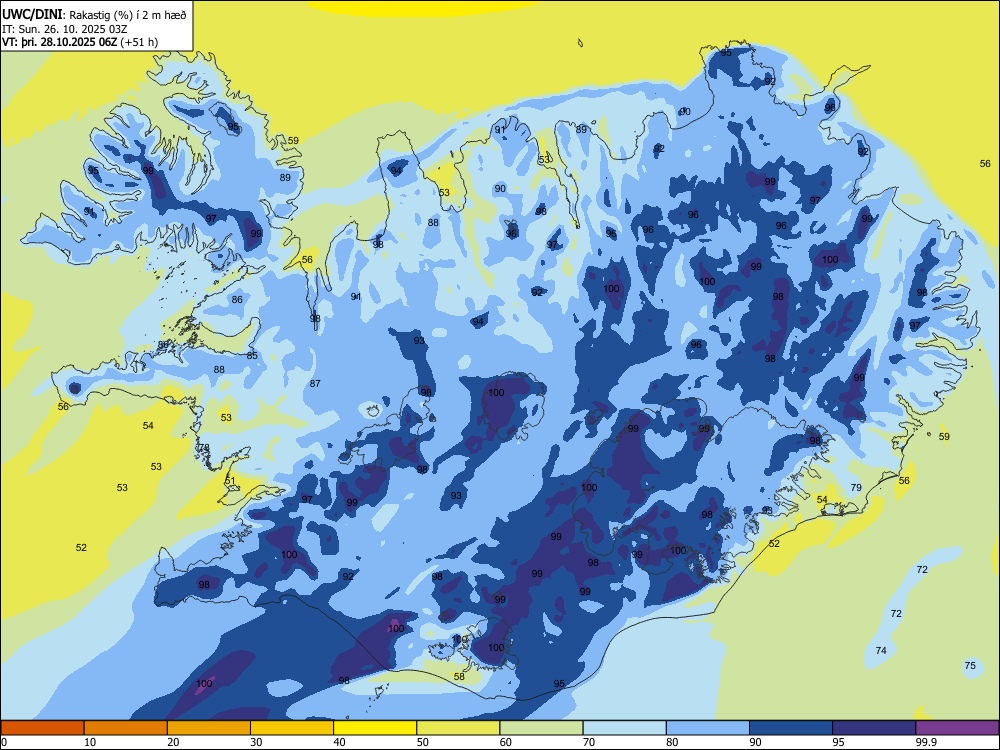Click the 30–40 gold legend swatch
Image resolution: width=1000 pixels, height=750 pixels.
click(292, 728)
